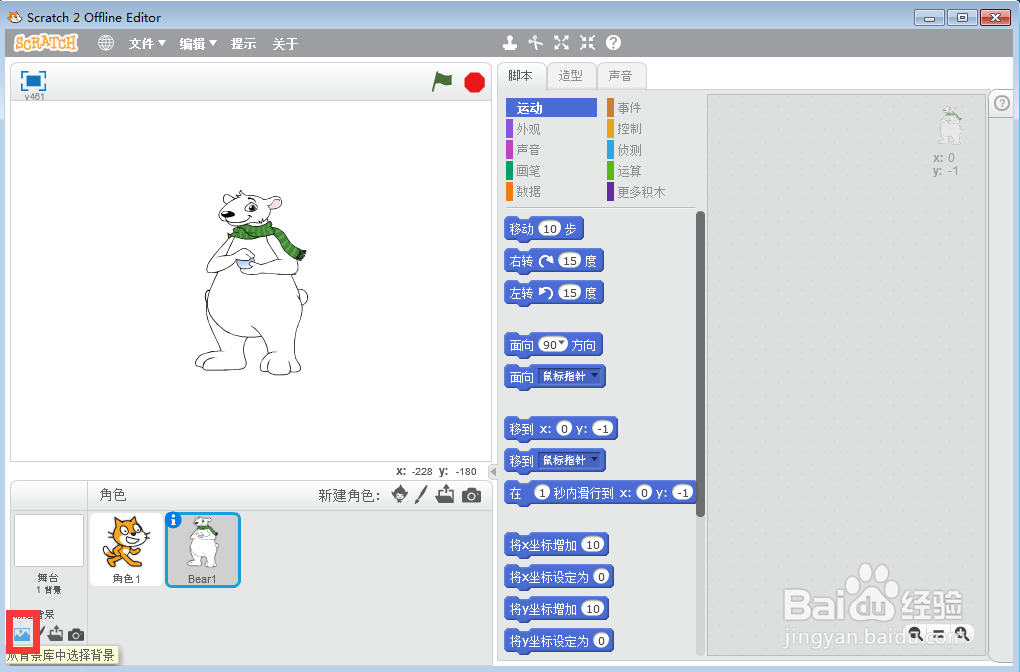Select the stamp duplicate tool
This screenshot has height=672, width=1020.
(x=510, y=43)
